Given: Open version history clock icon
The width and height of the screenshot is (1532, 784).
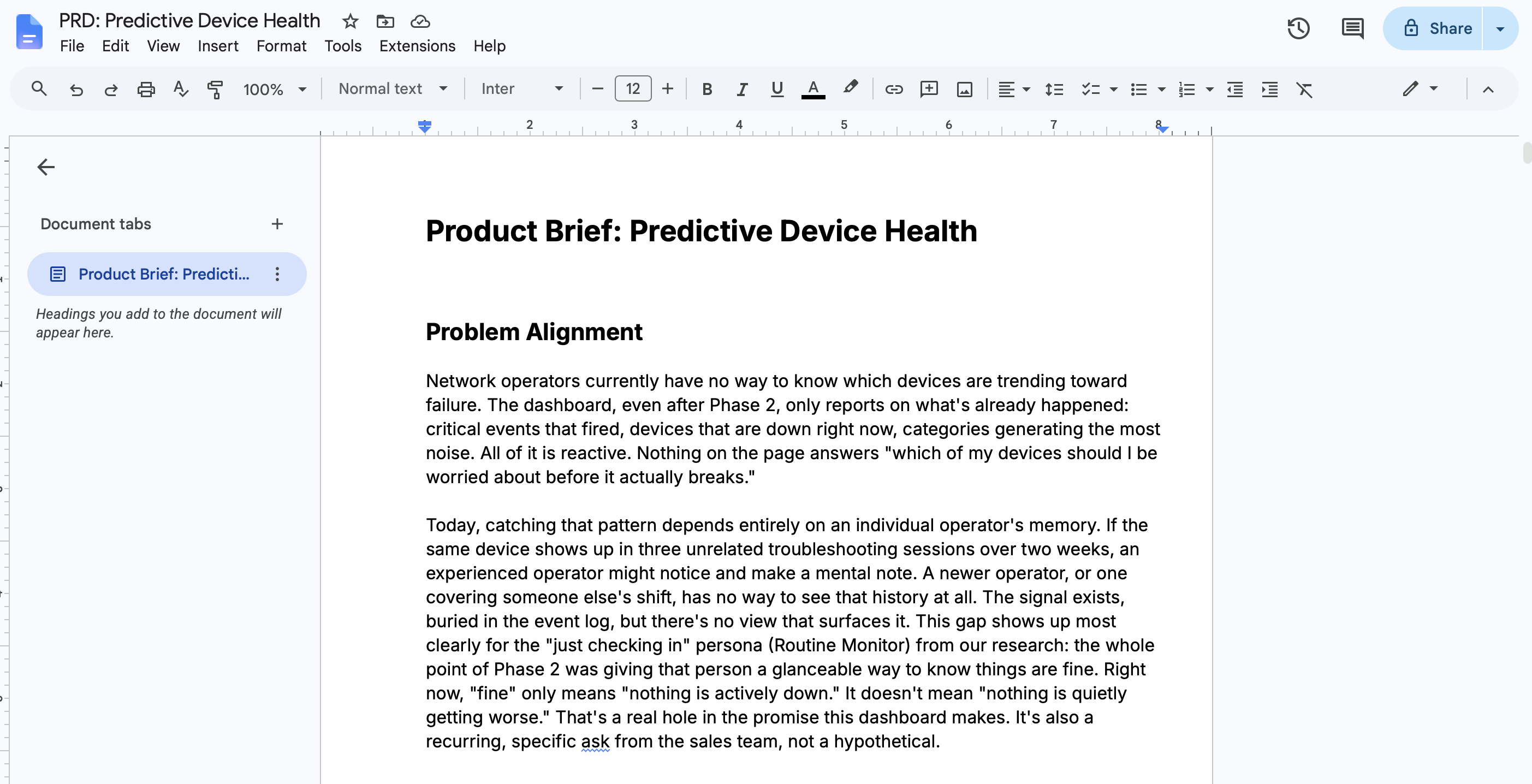Looking at the screenshot, I should pyautogui.click(x=1298, y=28).
